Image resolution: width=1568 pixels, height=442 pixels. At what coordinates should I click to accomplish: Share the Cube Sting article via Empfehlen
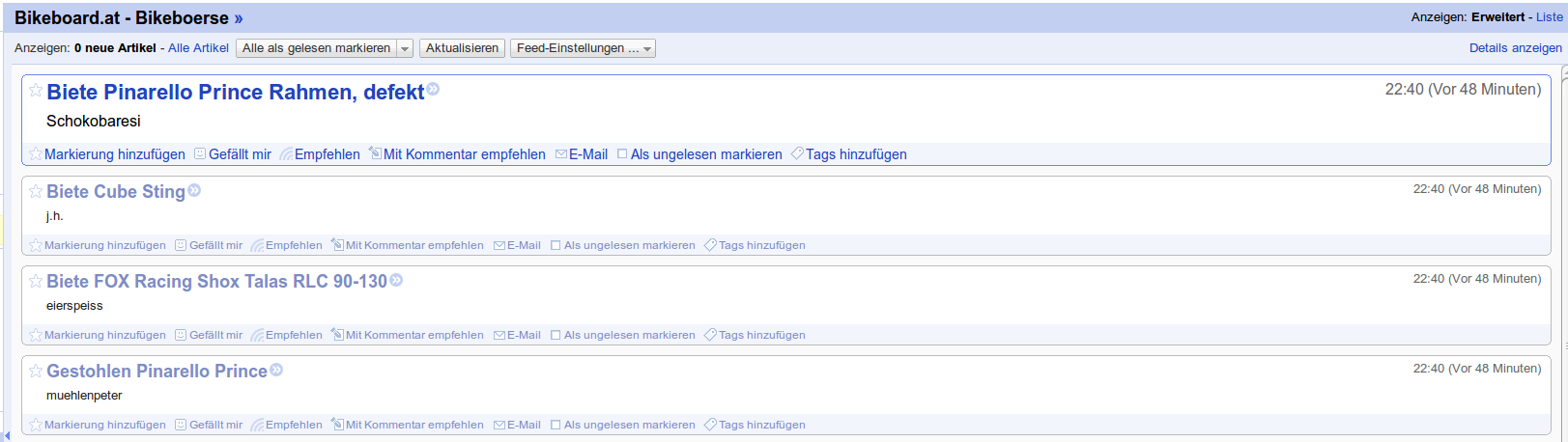pyautogui.click(x=287, y=245)
